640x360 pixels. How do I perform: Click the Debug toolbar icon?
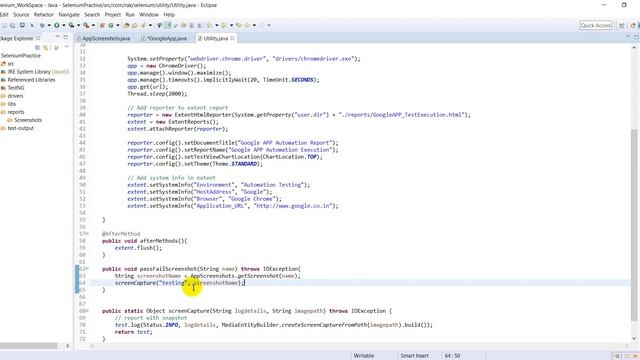click(x=42, y=25)
